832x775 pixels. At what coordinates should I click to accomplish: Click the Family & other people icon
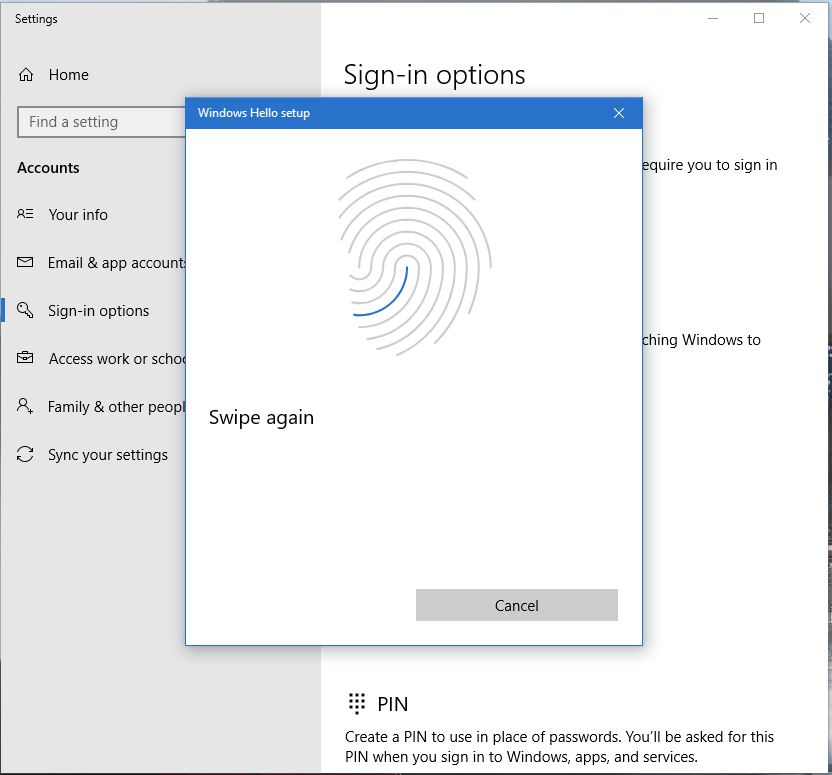click(24, 406)
